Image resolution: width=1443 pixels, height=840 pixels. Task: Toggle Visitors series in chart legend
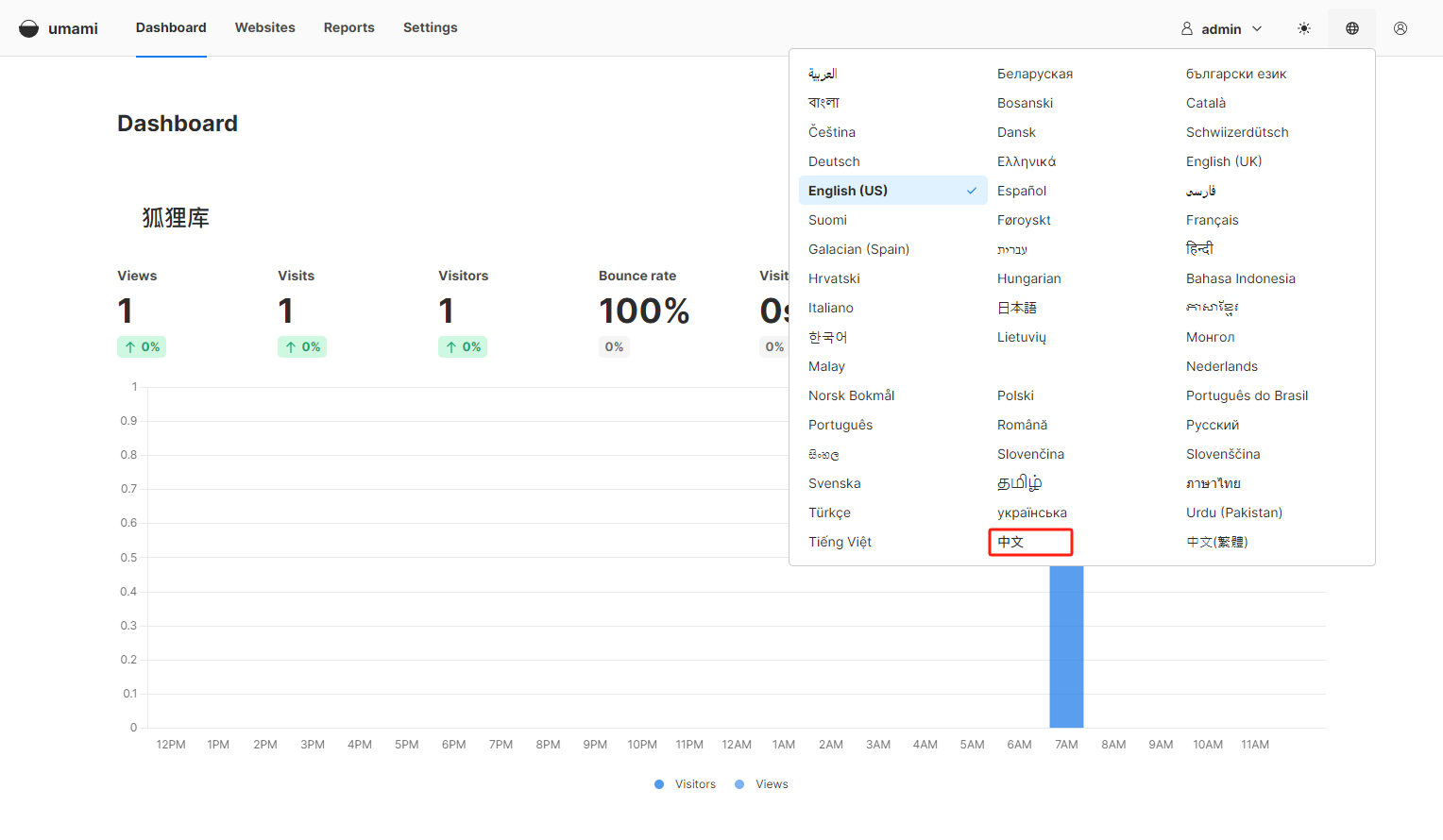click(686, 784)
